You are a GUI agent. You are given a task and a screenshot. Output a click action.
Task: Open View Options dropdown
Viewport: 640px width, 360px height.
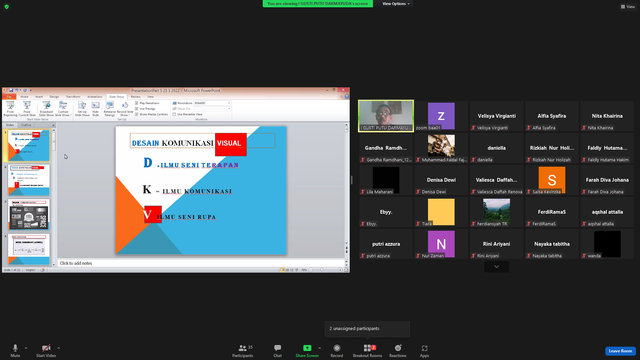tap(396, 4)
